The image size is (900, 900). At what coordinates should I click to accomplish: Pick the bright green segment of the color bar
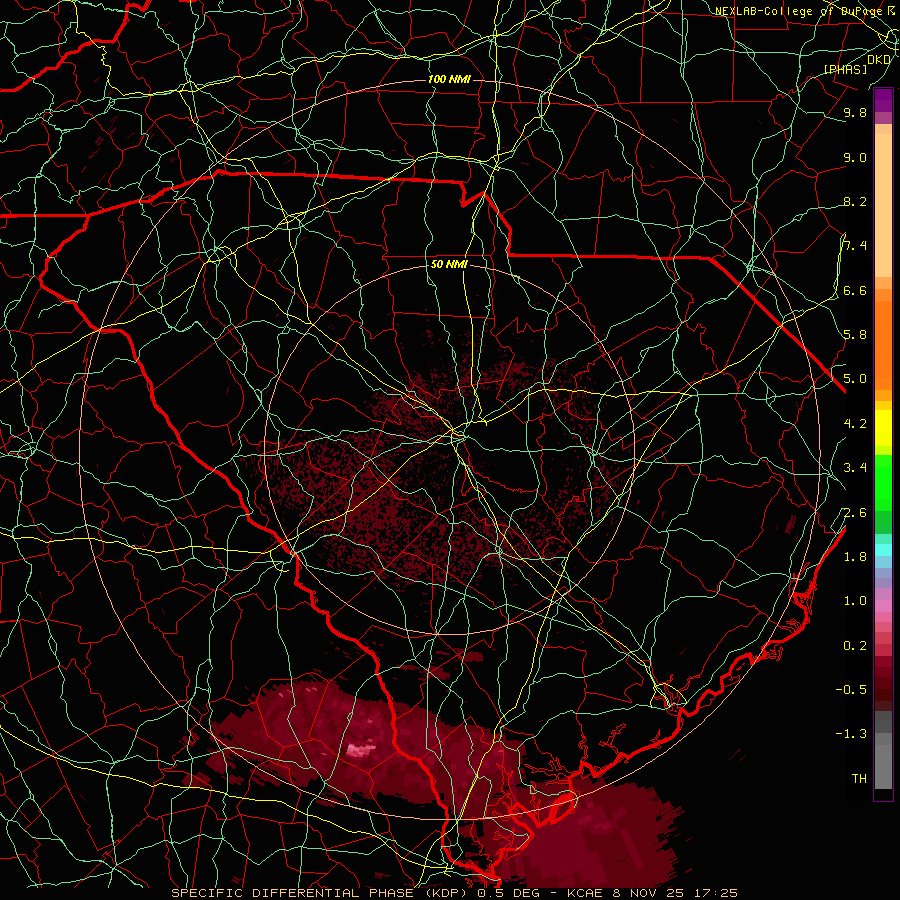pyautogui.click(x=883, y=482)
